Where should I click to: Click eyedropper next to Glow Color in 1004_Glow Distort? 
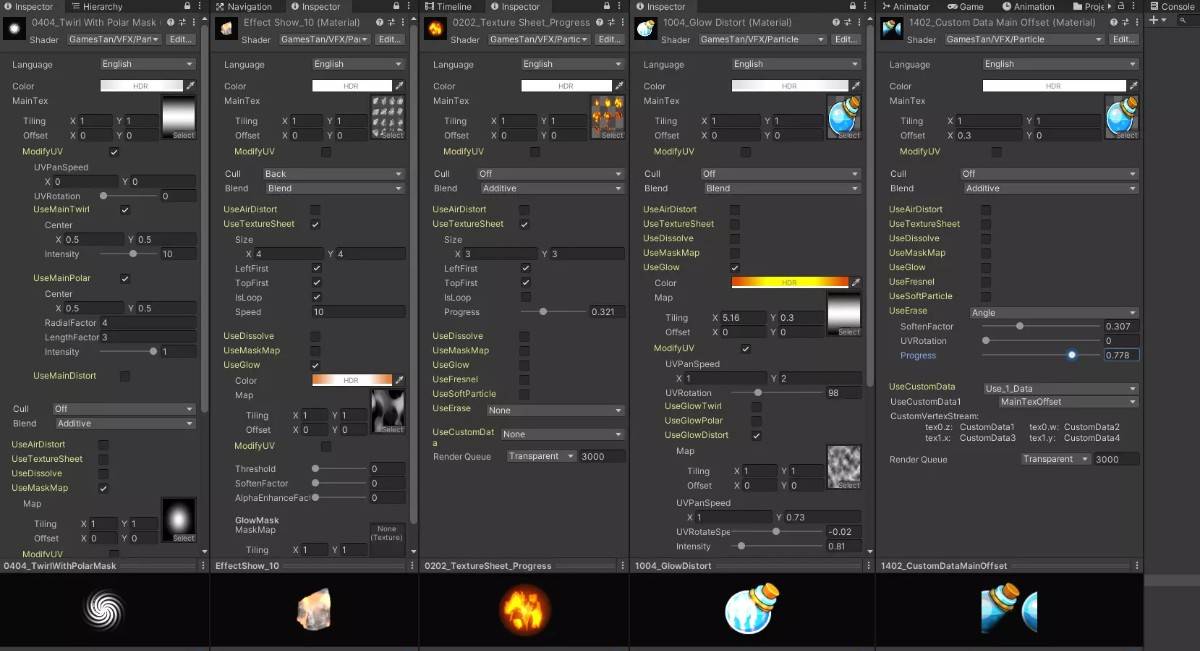[855, 283]
